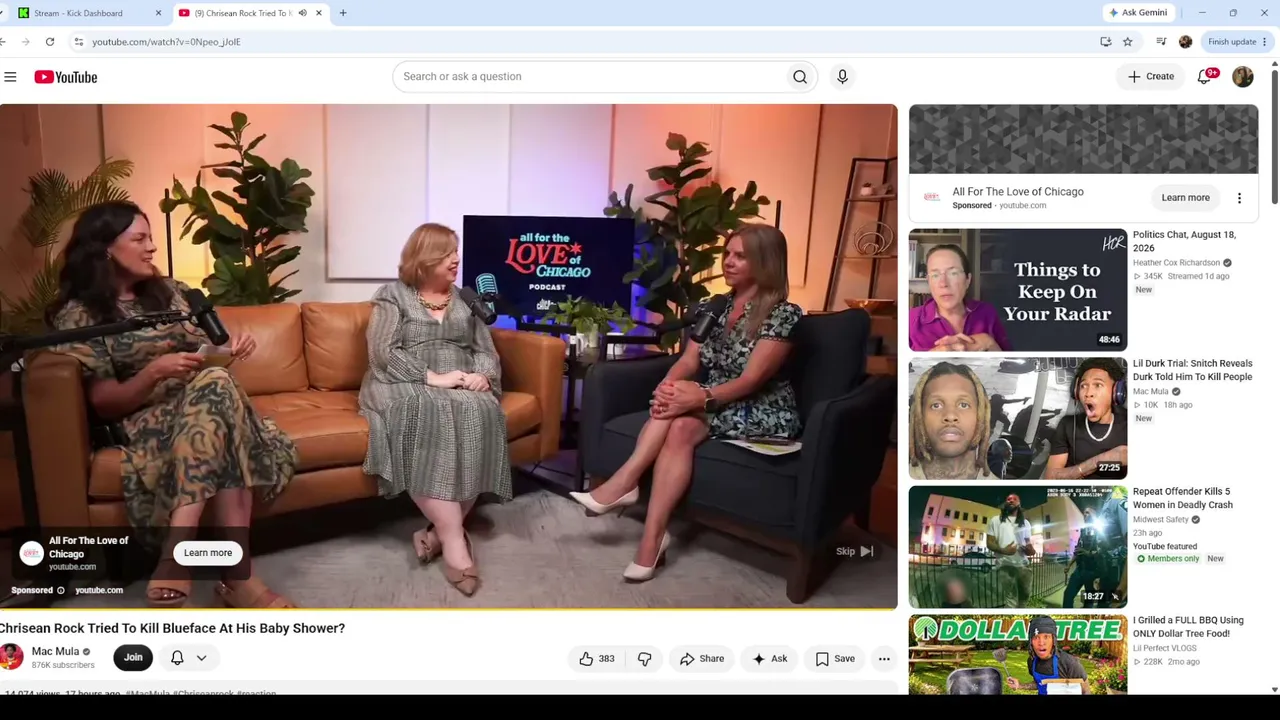The width and height of the screenshot is (1280, 720).
Task: Join the Mac Mula channel
Action: (x=133, y=658)
